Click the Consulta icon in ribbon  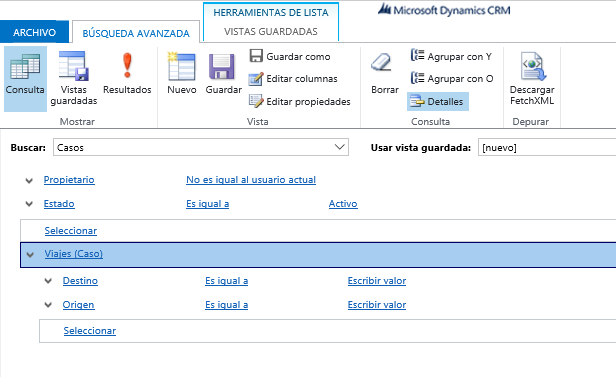pyautogui.click(x=25, y=67)
